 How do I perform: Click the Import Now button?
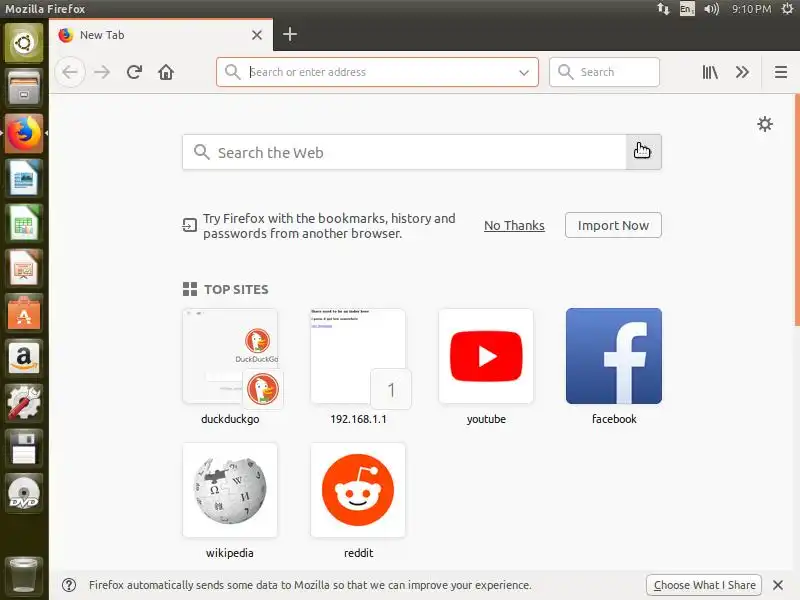613,225
